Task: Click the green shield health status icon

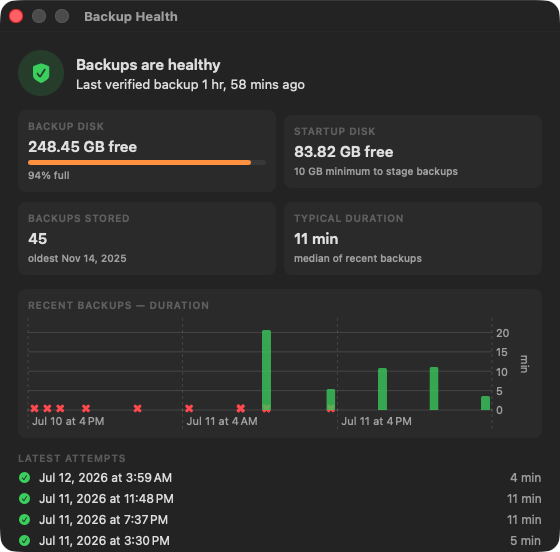Action: [41, 73]
